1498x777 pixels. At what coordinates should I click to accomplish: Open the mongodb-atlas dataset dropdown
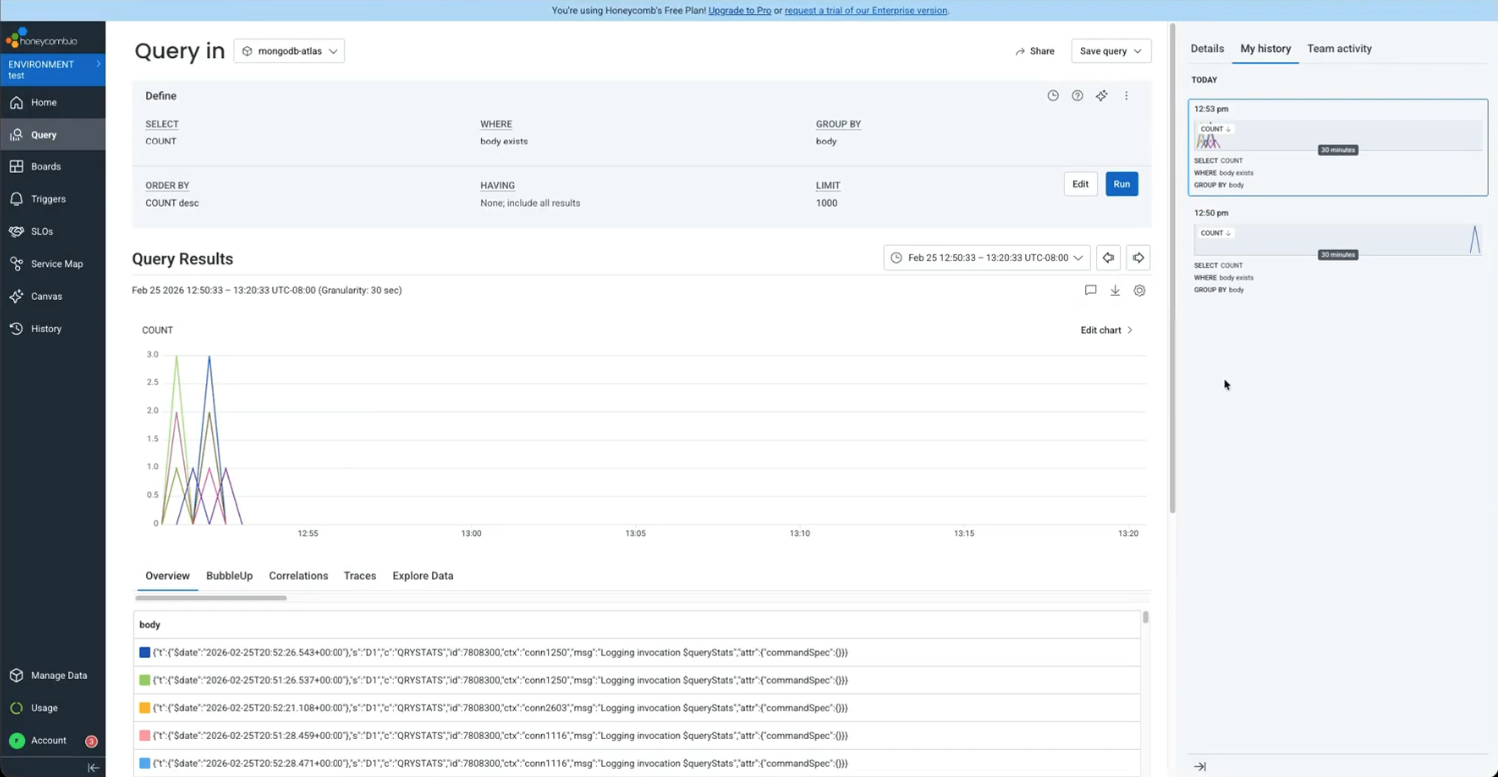tap(289, 51)
